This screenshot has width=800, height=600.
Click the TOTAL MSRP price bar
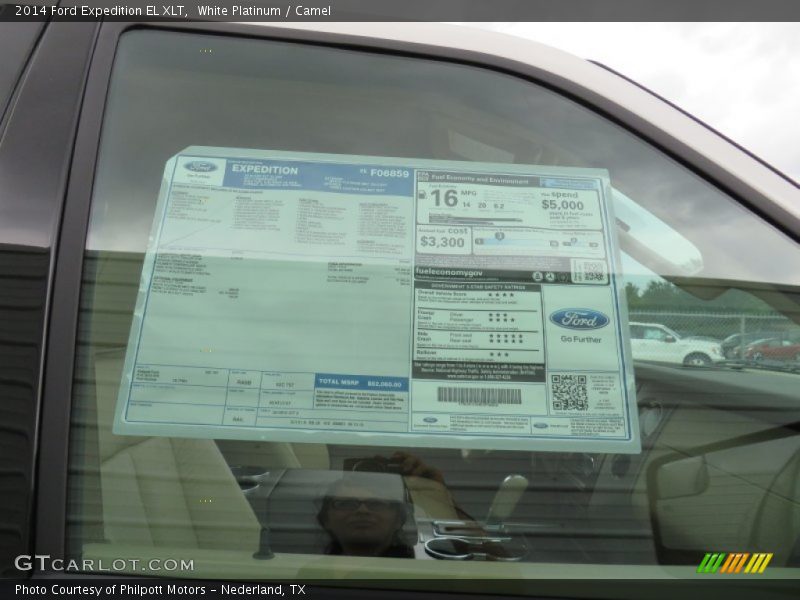[x=361, y=382]
